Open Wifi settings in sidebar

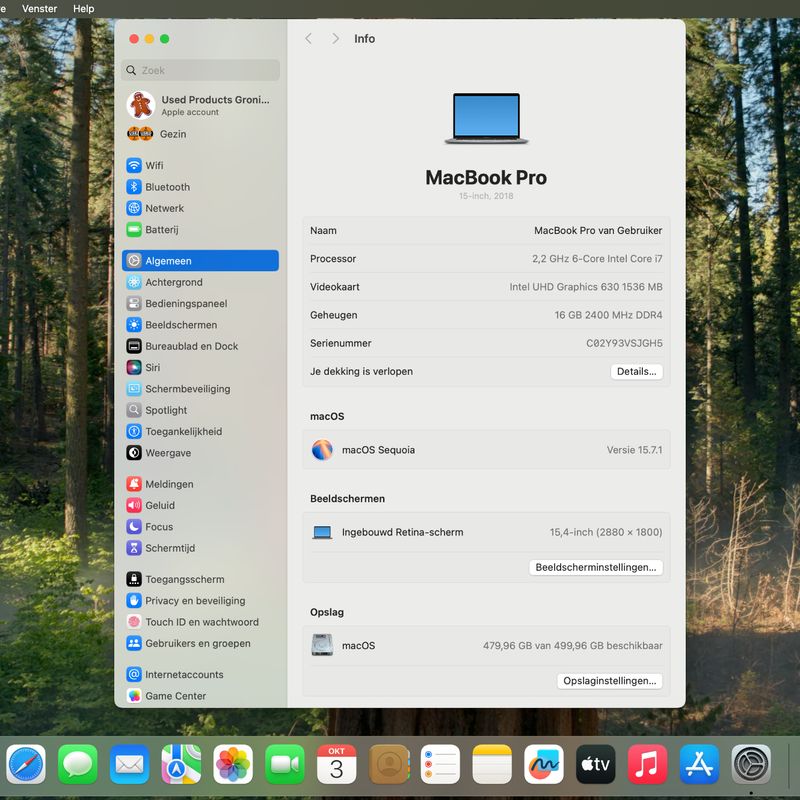[154, 166]
